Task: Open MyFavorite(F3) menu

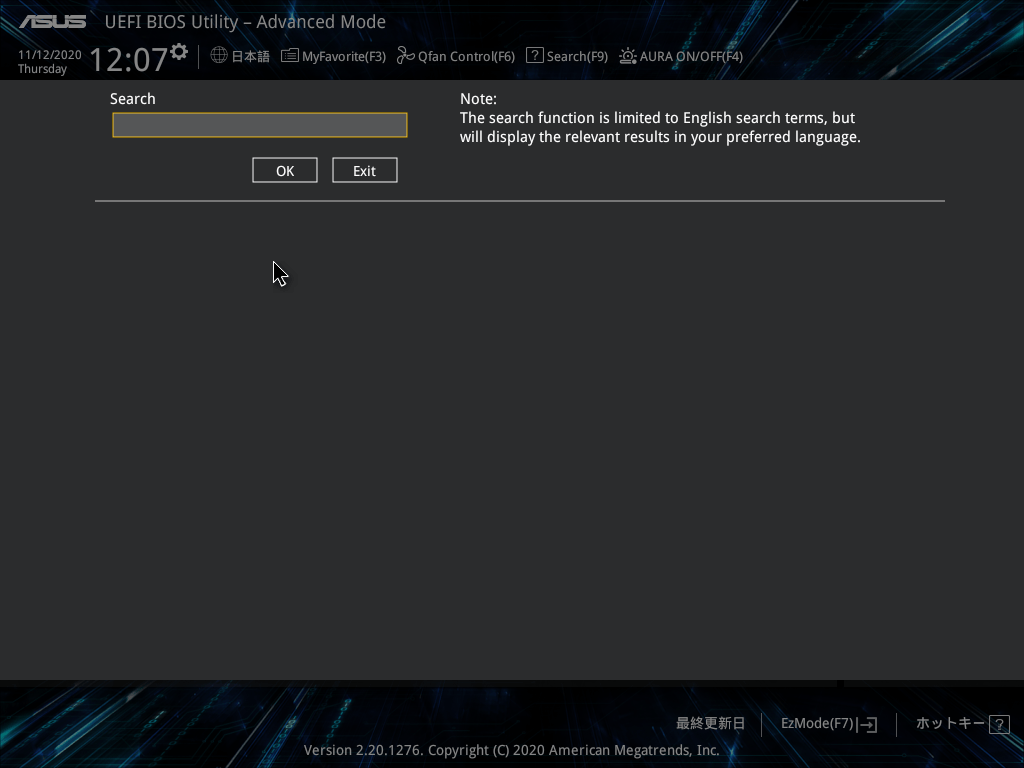Action: (344, 57)
